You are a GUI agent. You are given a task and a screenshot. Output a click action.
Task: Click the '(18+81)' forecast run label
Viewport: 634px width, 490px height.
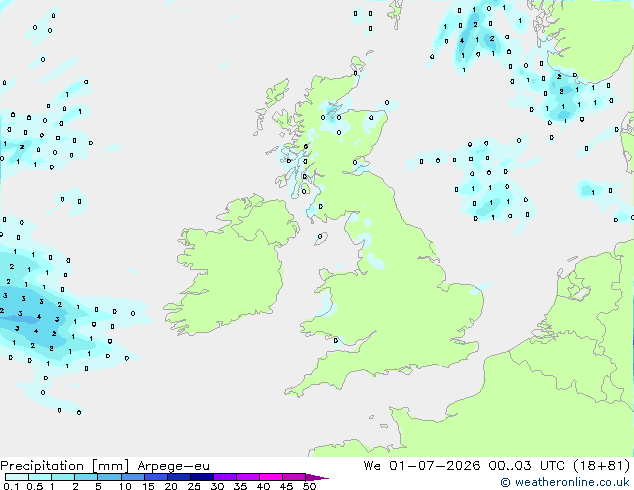pos(601,465)
